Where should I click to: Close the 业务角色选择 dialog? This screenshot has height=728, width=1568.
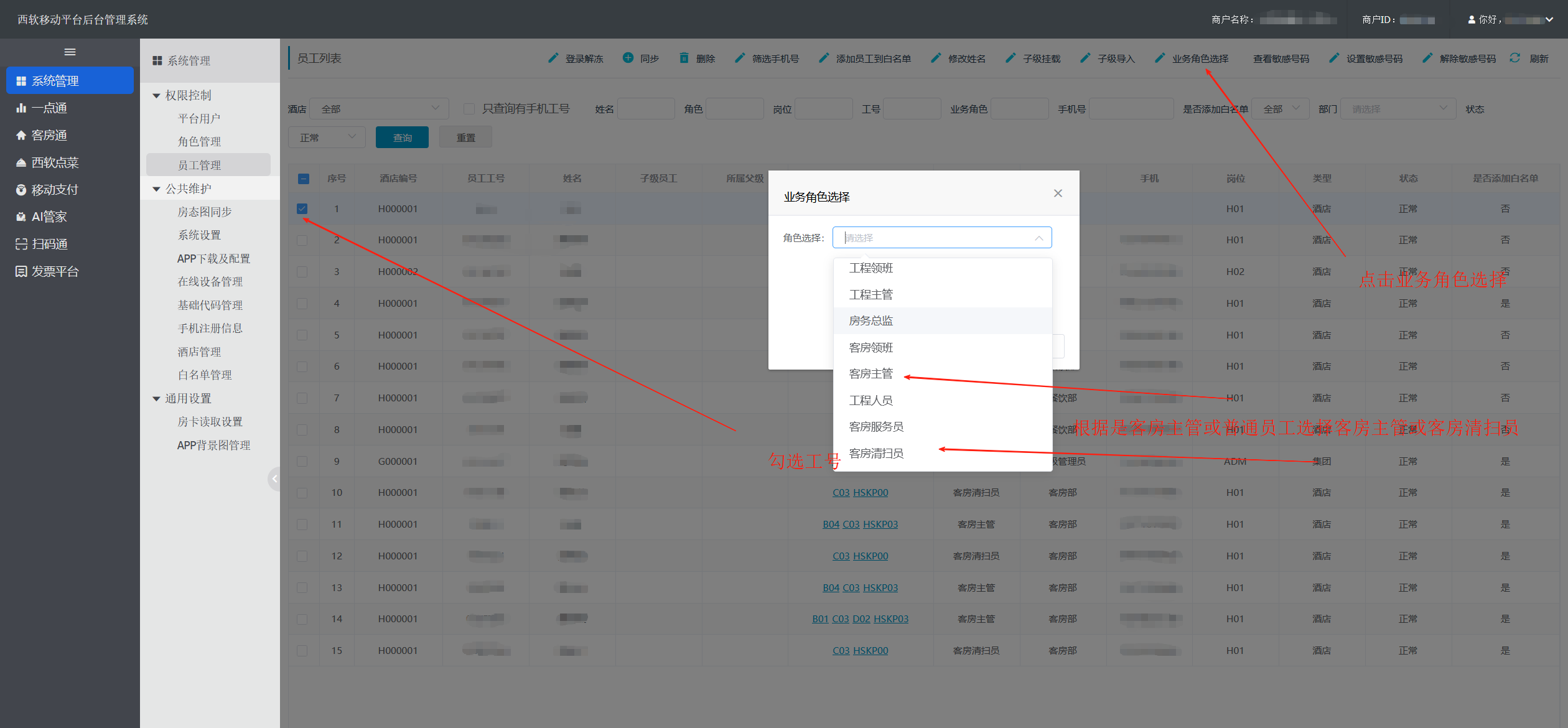coord(1058,194)
